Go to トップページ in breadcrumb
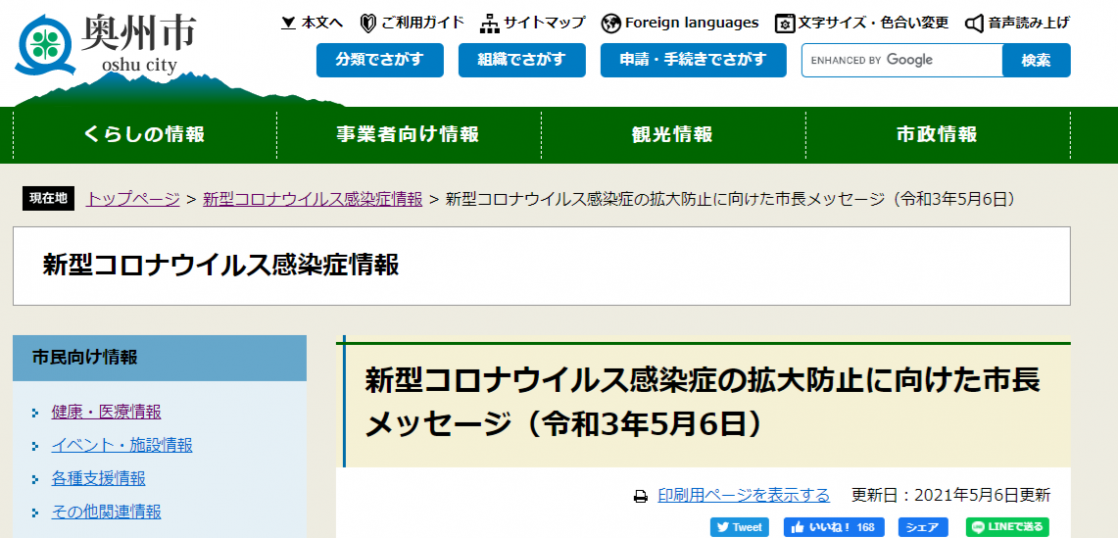This screenshot has height=538, width=1118. [133, 200]
